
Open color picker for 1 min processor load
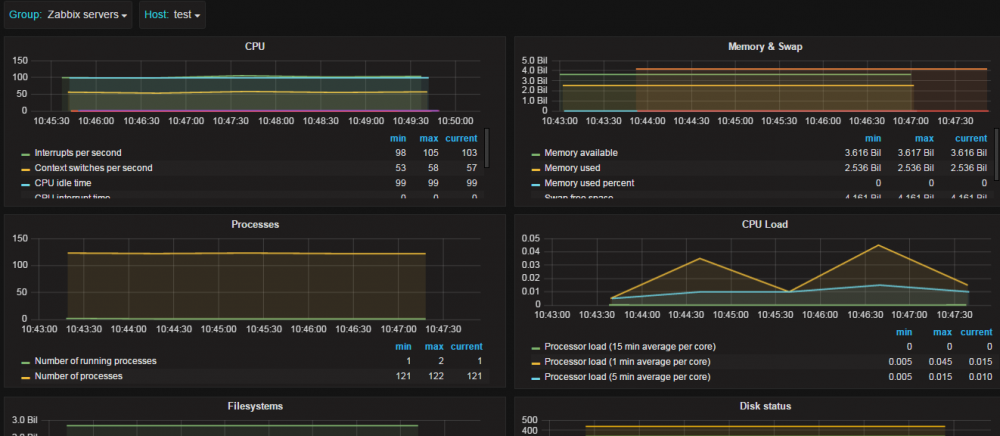point(536,363)
